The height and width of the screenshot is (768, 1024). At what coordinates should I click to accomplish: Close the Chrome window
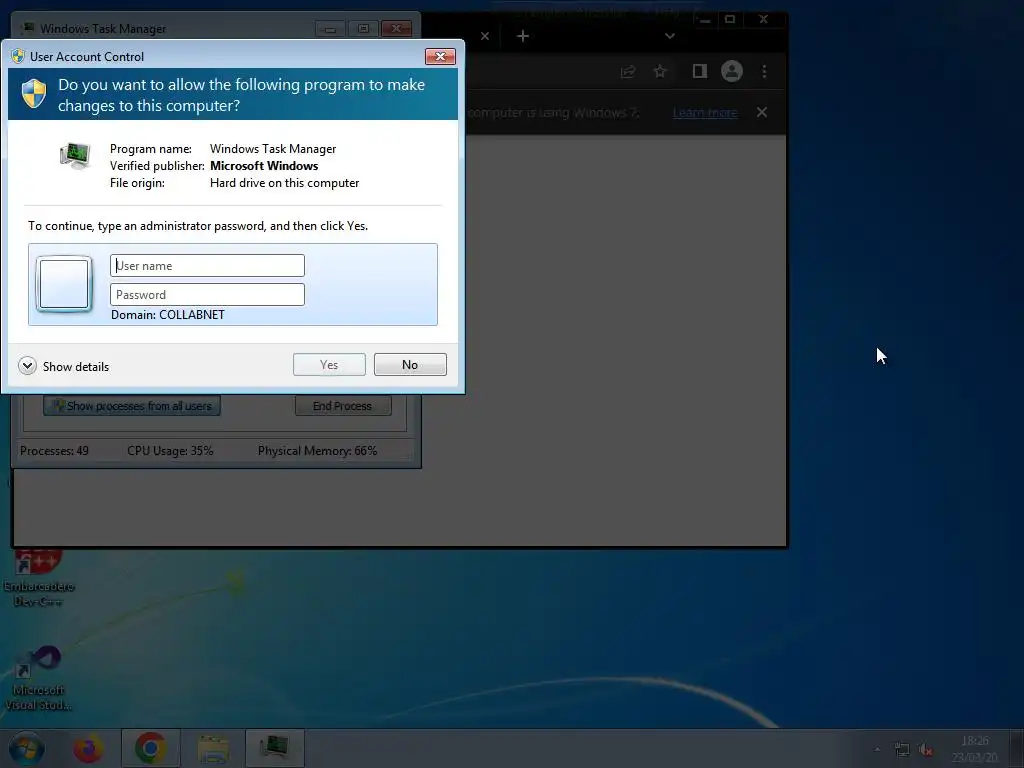coord(763,20)
